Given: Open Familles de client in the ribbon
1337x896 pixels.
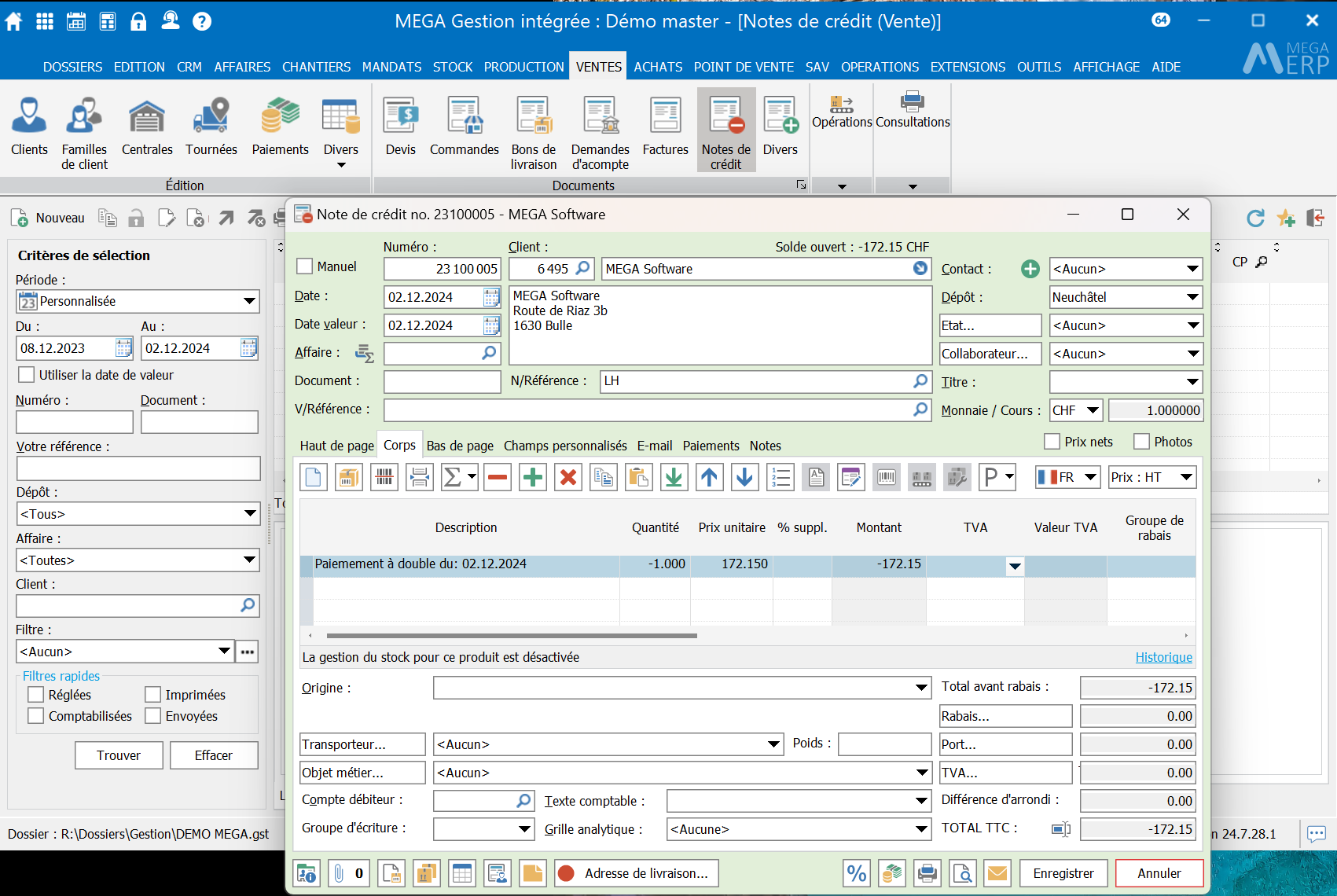Looking at the screenshot, I should coord(84,133).
